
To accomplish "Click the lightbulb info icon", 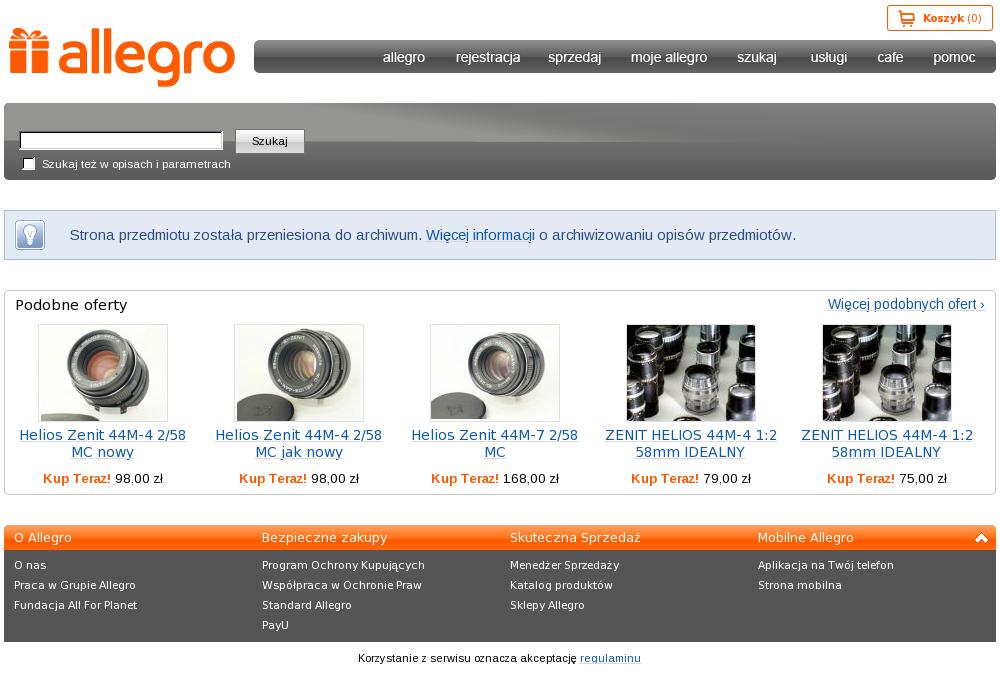I will click(x=29, y=235).
